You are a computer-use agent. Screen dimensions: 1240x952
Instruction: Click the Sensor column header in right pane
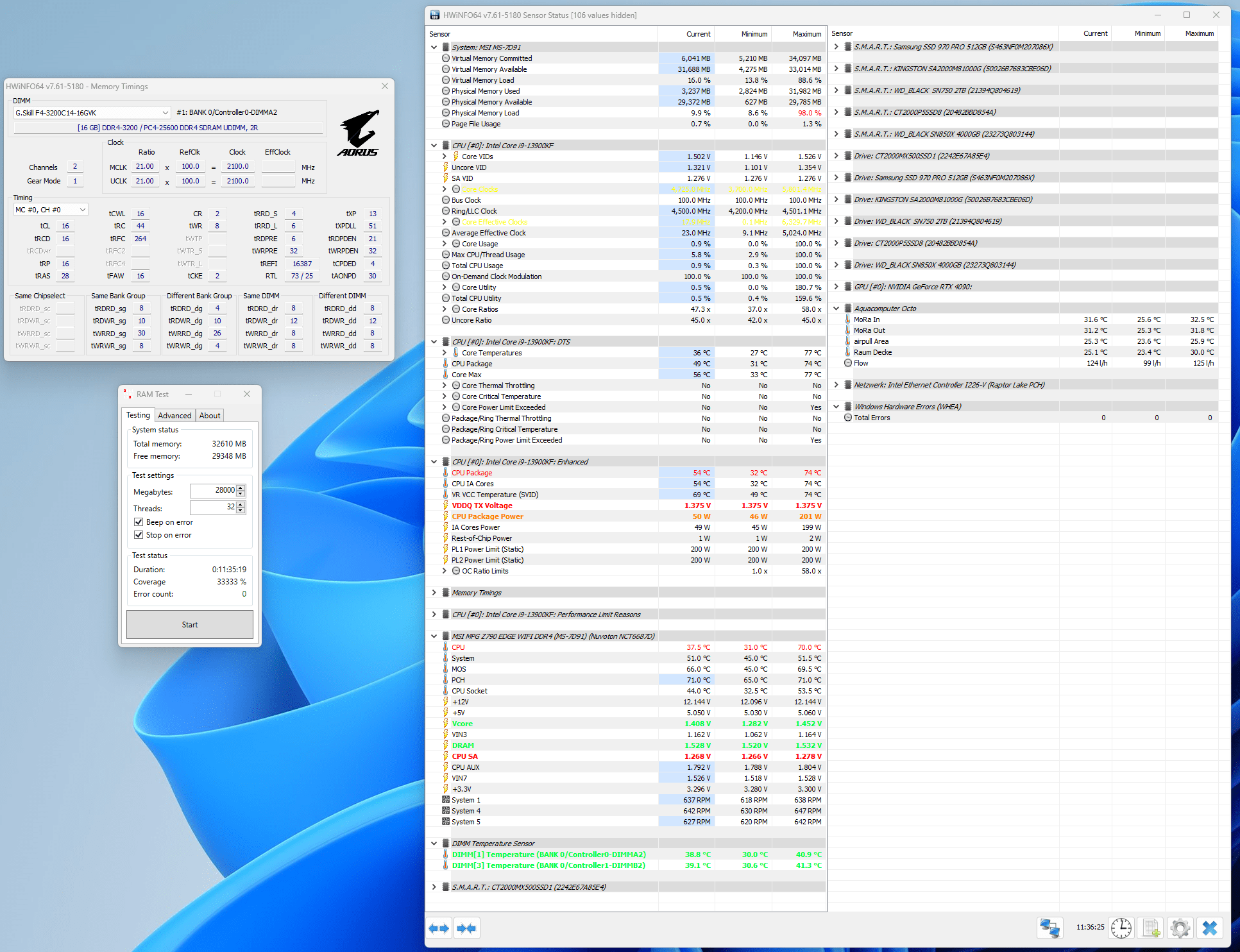click(943, 33)
